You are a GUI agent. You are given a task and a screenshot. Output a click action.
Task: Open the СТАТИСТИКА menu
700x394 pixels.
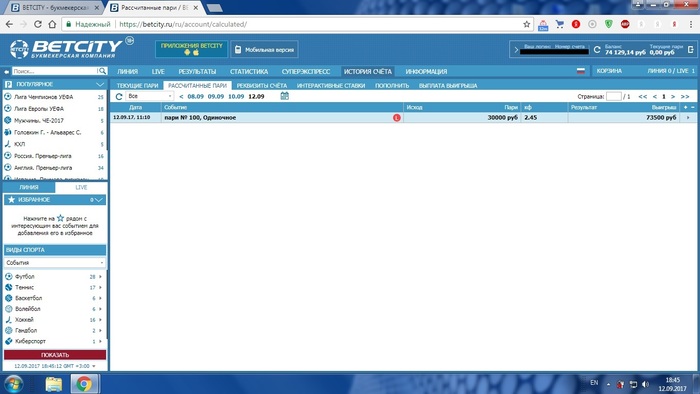tap(249, 71)
